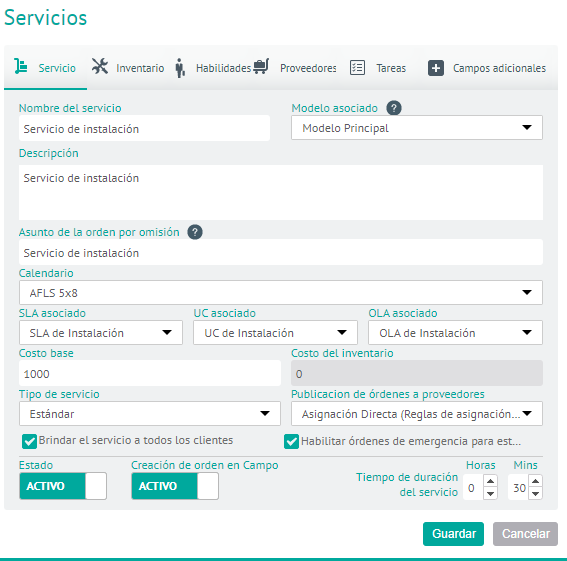The image size is (567, 561).
Task: Click help icon beside Asunto de la orden
Action: 195,232
